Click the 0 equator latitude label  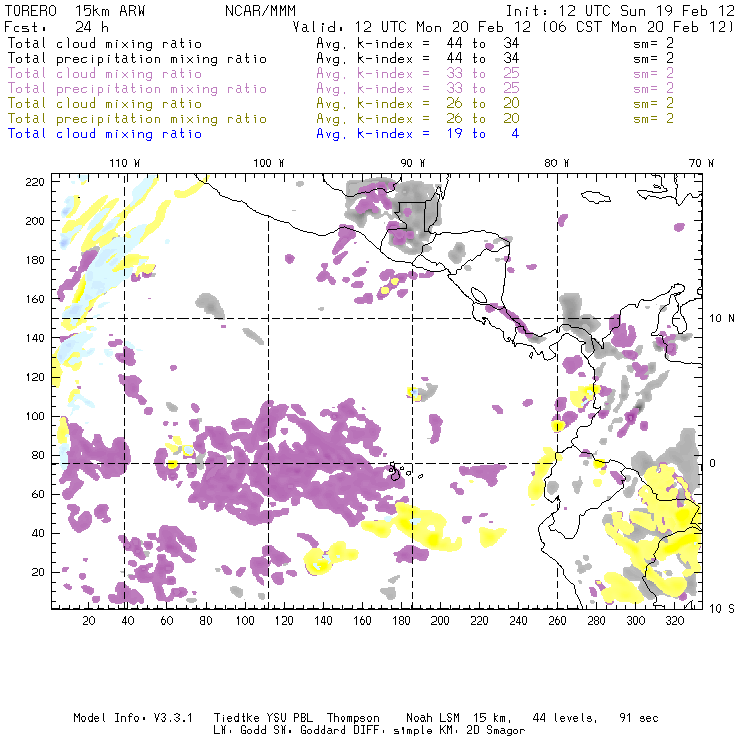[714, 463]
